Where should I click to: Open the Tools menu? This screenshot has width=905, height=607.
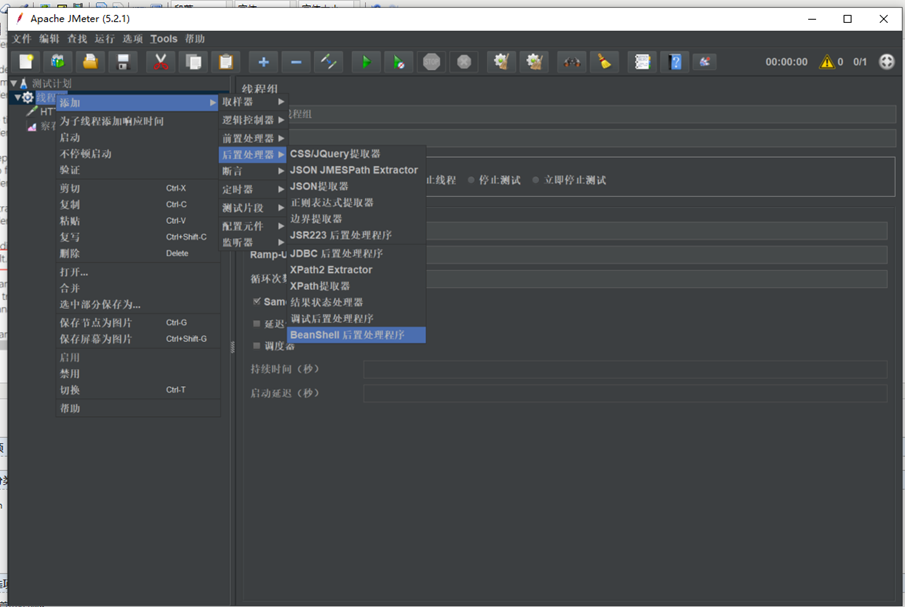(164, 39)
